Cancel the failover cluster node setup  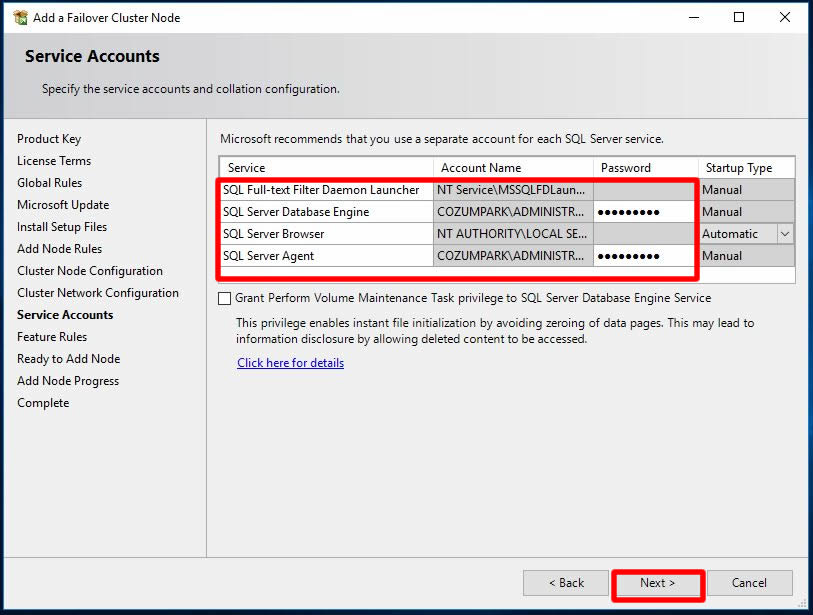tap(749, 583)
